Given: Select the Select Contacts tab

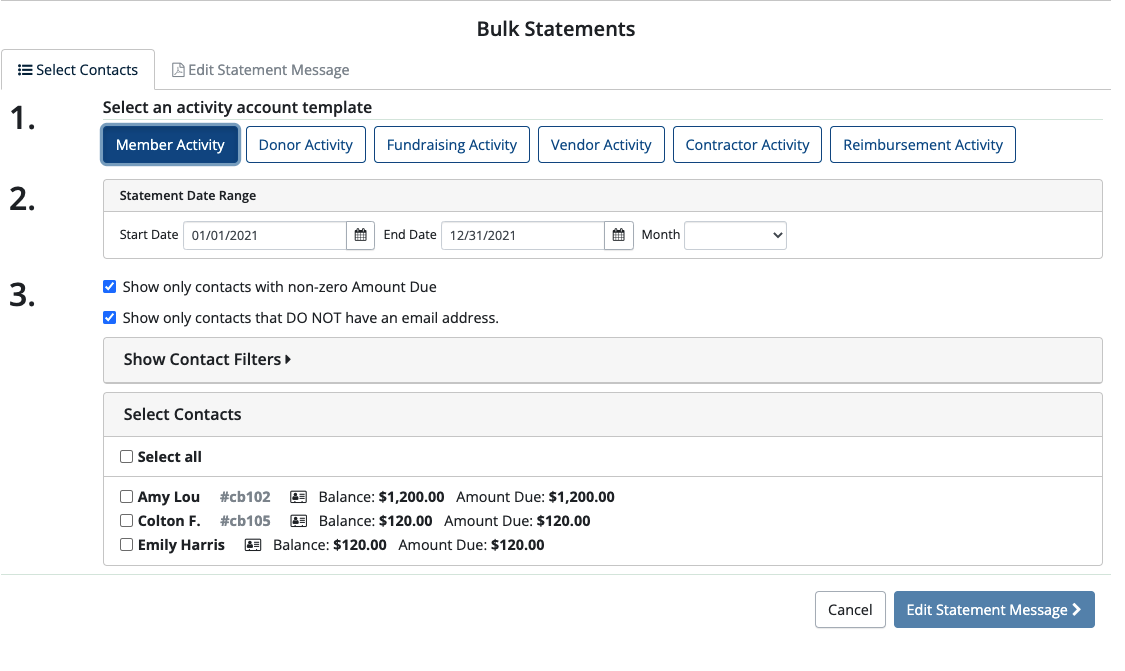Looking at the screenshot, I should pos(78,69).
